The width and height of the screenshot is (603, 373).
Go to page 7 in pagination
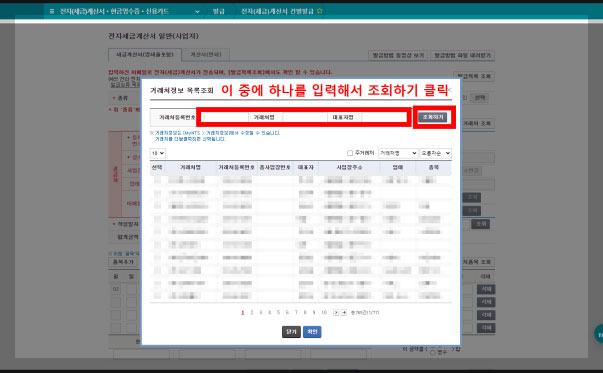(x=296, y=313)
